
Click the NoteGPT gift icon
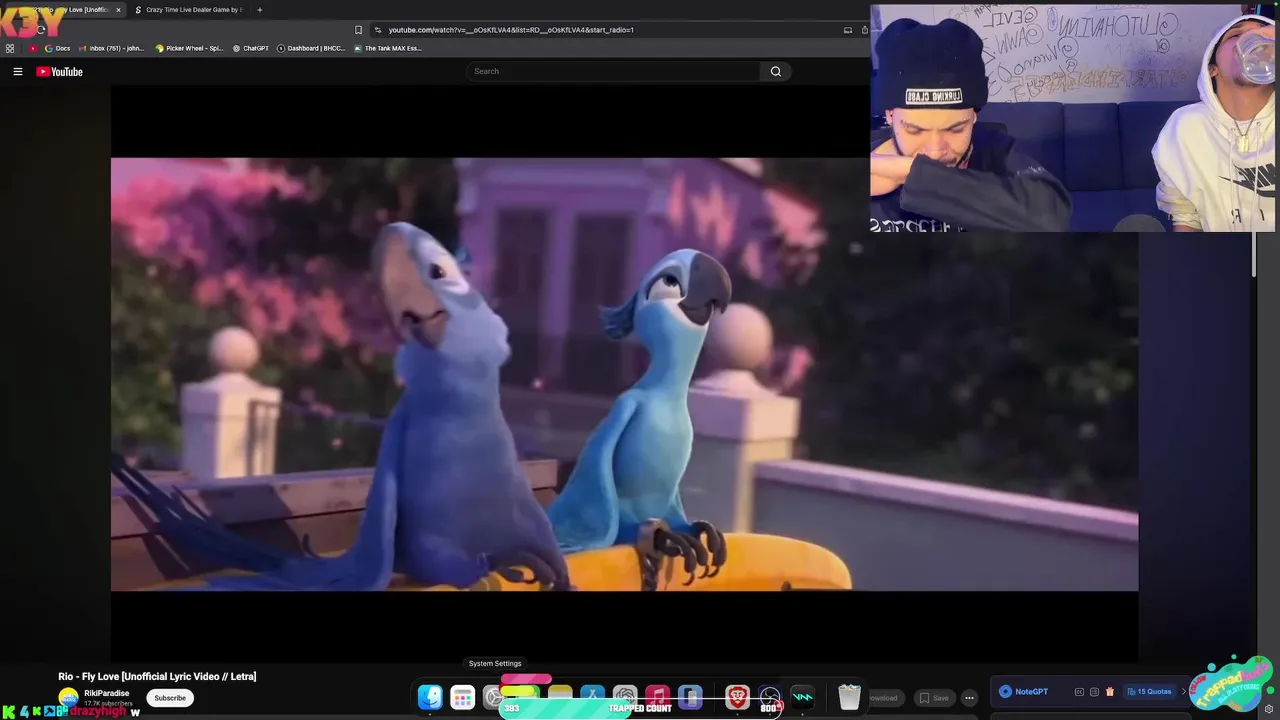point(1109,692)
